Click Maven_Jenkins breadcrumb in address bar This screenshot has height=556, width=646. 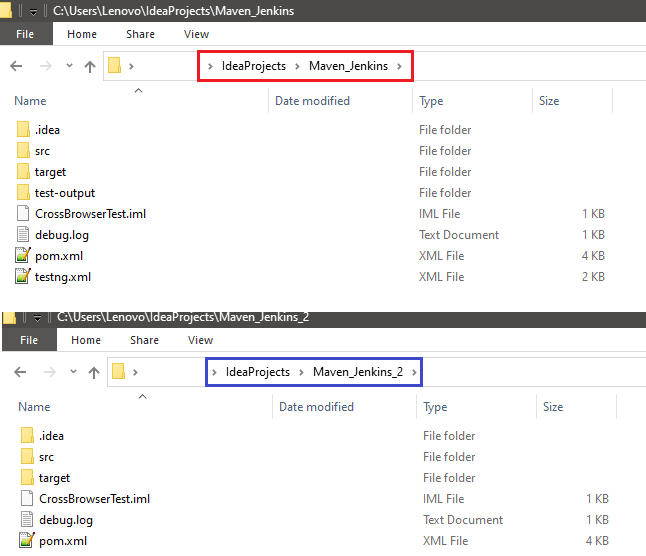[x=349, y=66]
